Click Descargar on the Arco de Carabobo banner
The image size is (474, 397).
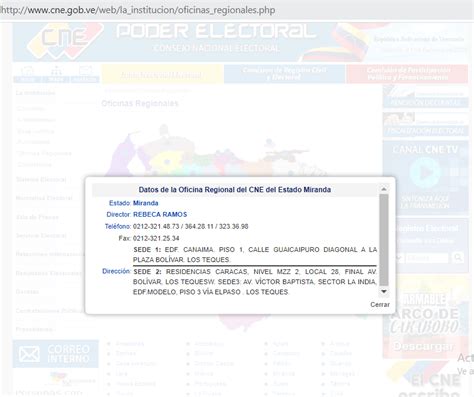click(x=423, y=347)
